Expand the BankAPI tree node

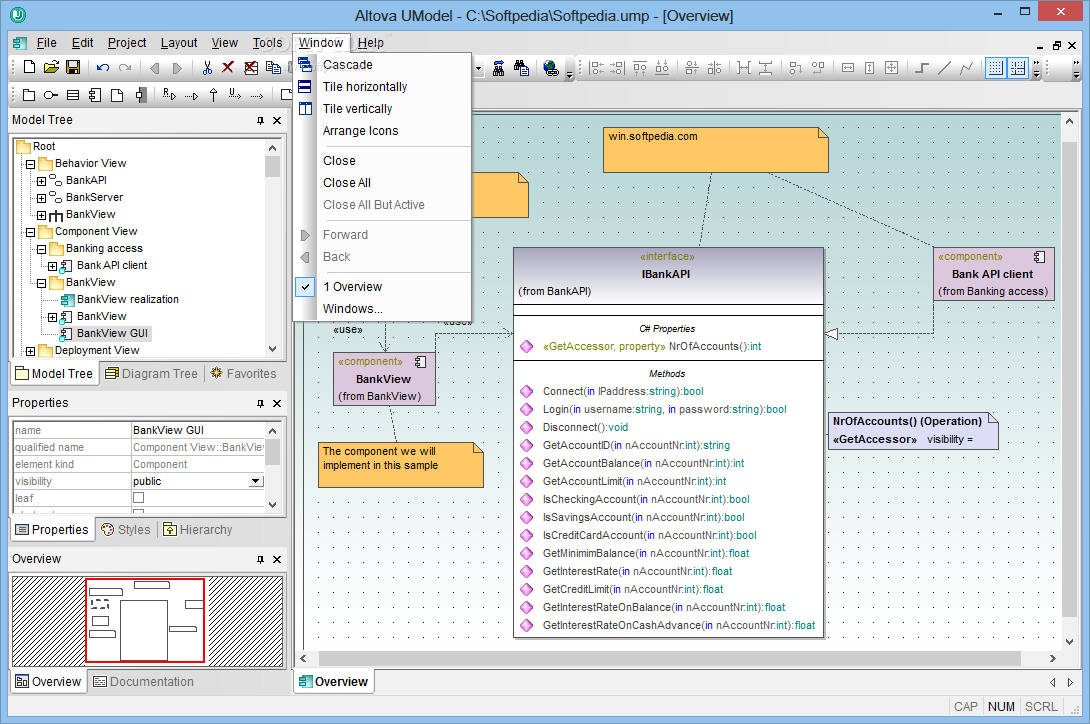[x=42, y=182]
